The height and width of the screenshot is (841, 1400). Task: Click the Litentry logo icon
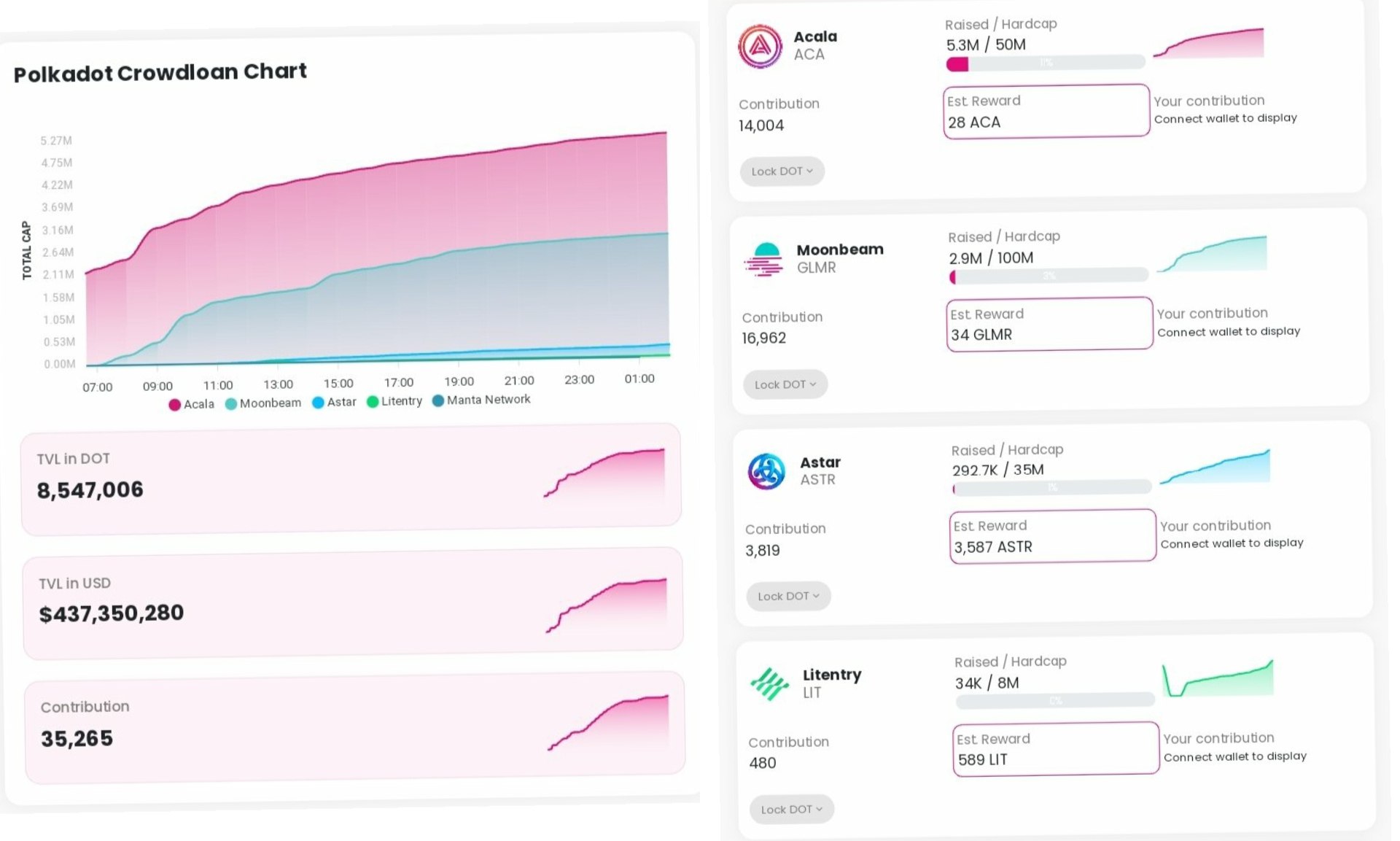[769, 684]
